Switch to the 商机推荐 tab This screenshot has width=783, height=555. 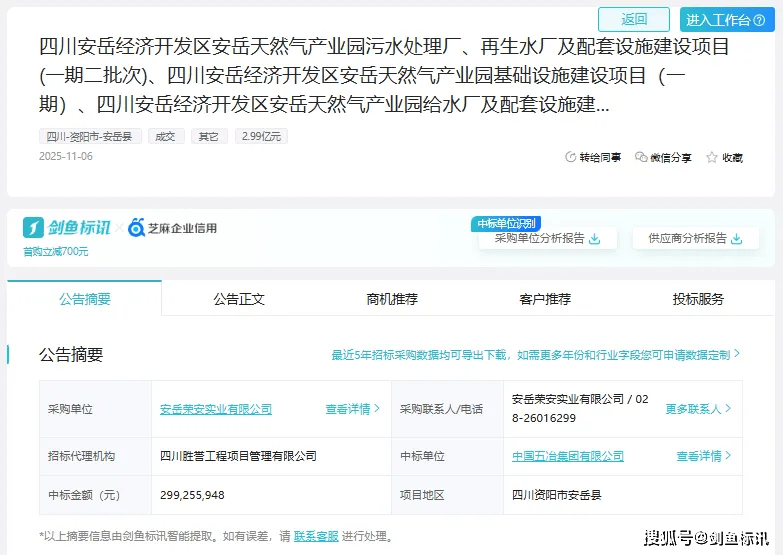pyautogui.click(x=392, y=299)
